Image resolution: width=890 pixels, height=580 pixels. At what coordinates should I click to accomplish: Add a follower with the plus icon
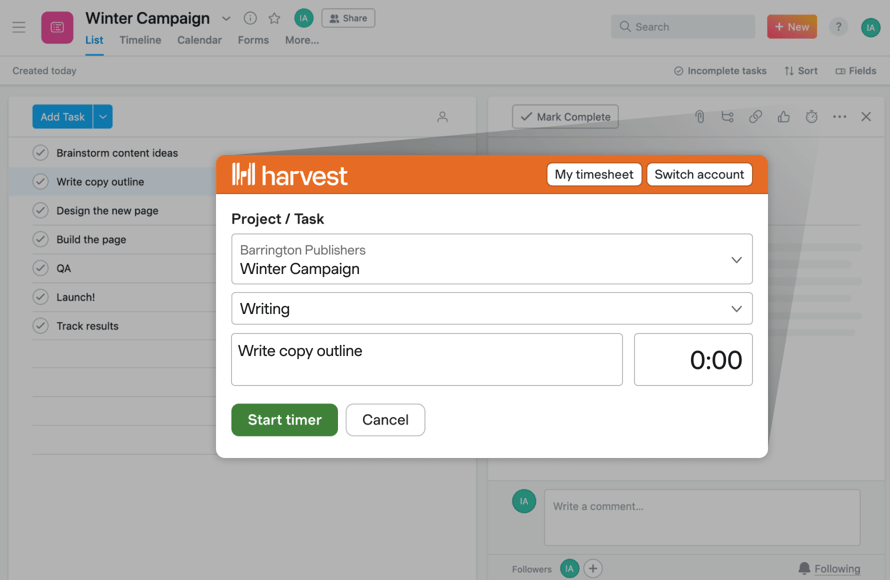tap(593, 568)
